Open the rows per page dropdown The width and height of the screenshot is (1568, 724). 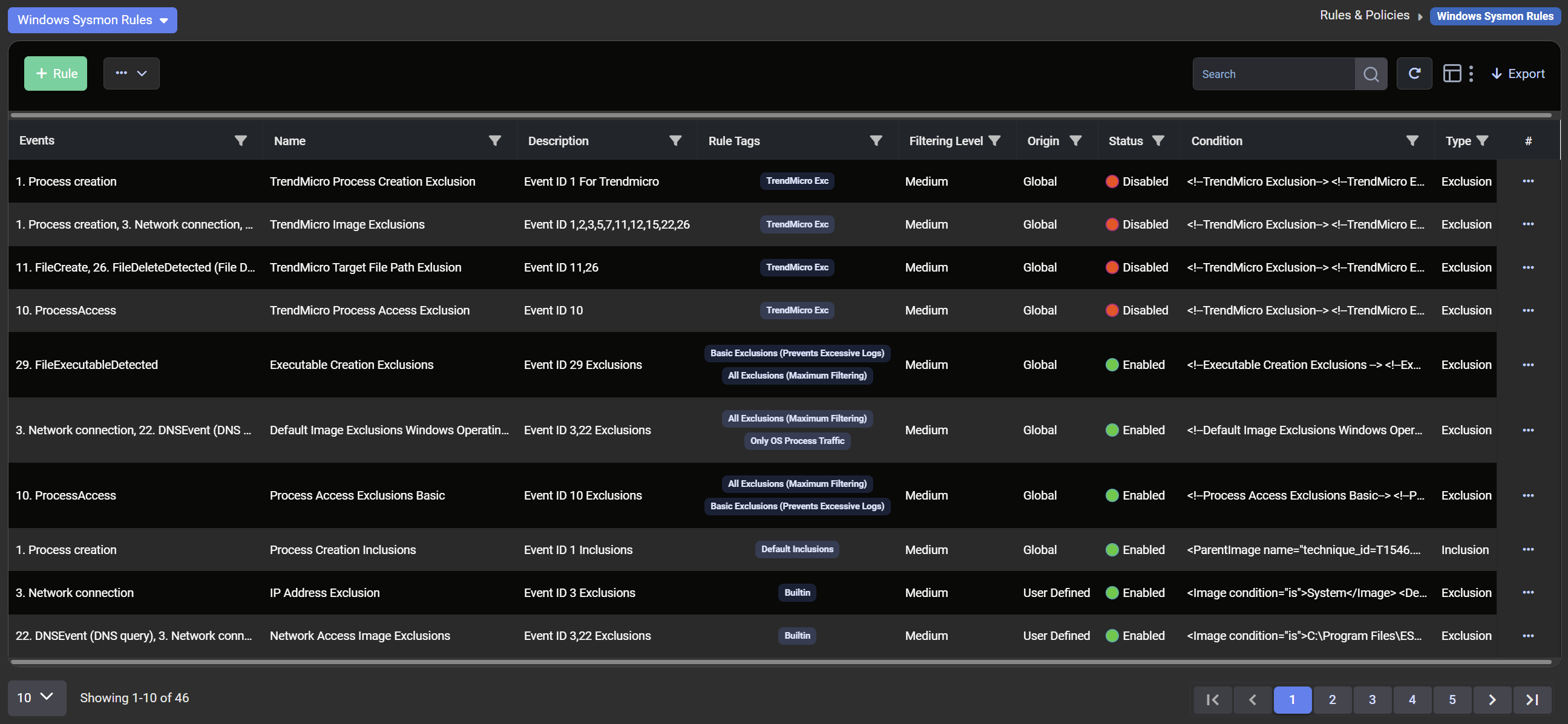tap(36, 697)
